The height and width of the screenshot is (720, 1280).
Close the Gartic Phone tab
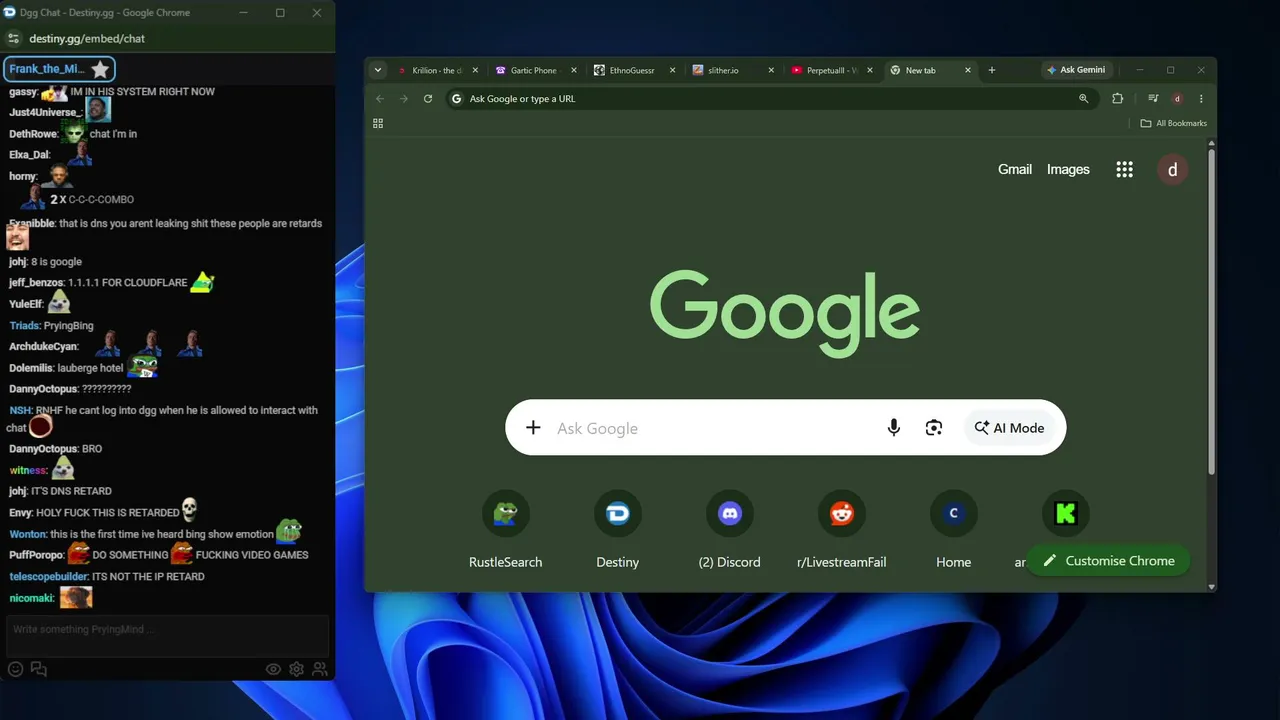pos(574,70)
